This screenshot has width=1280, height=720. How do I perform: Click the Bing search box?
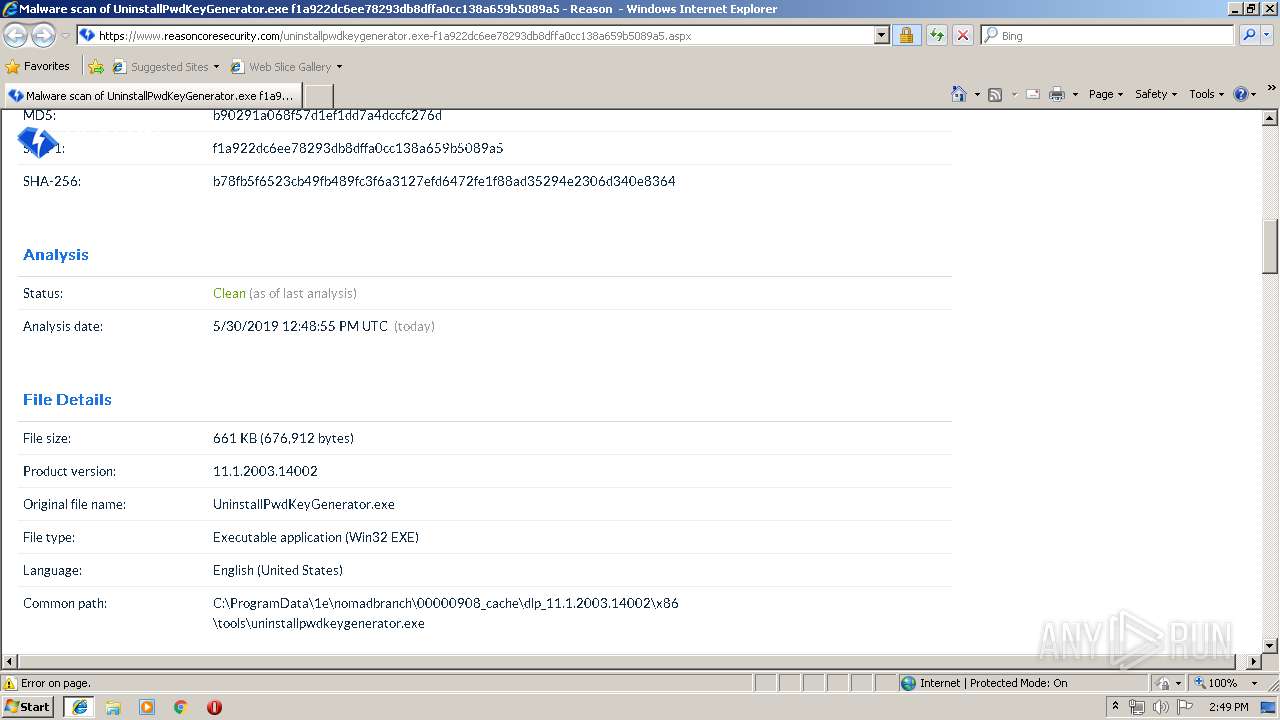[1107, 35]
